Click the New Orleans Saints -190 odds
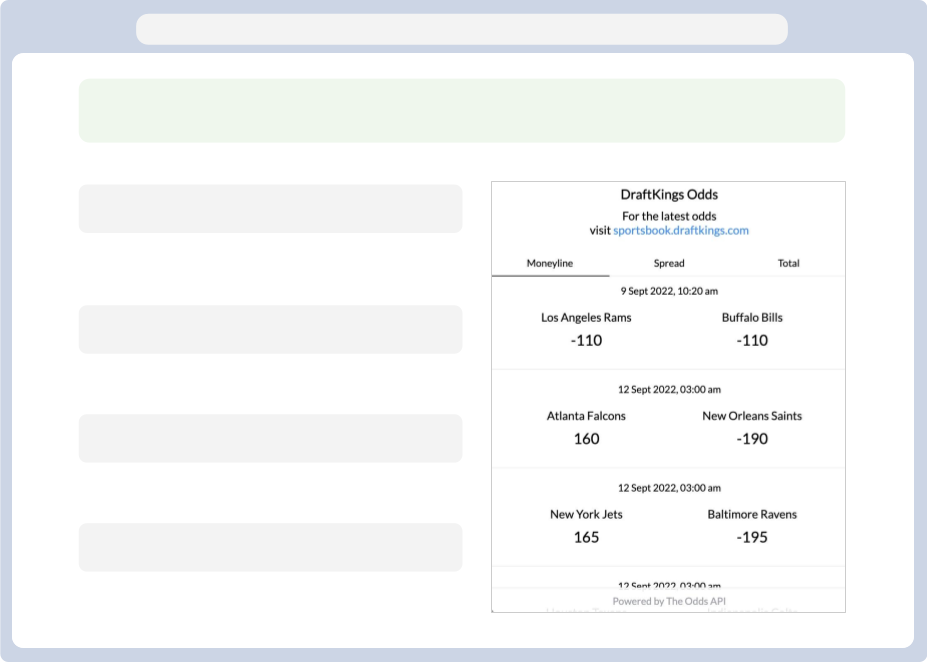Screen dimensions: 927x662 click(752, 439)
